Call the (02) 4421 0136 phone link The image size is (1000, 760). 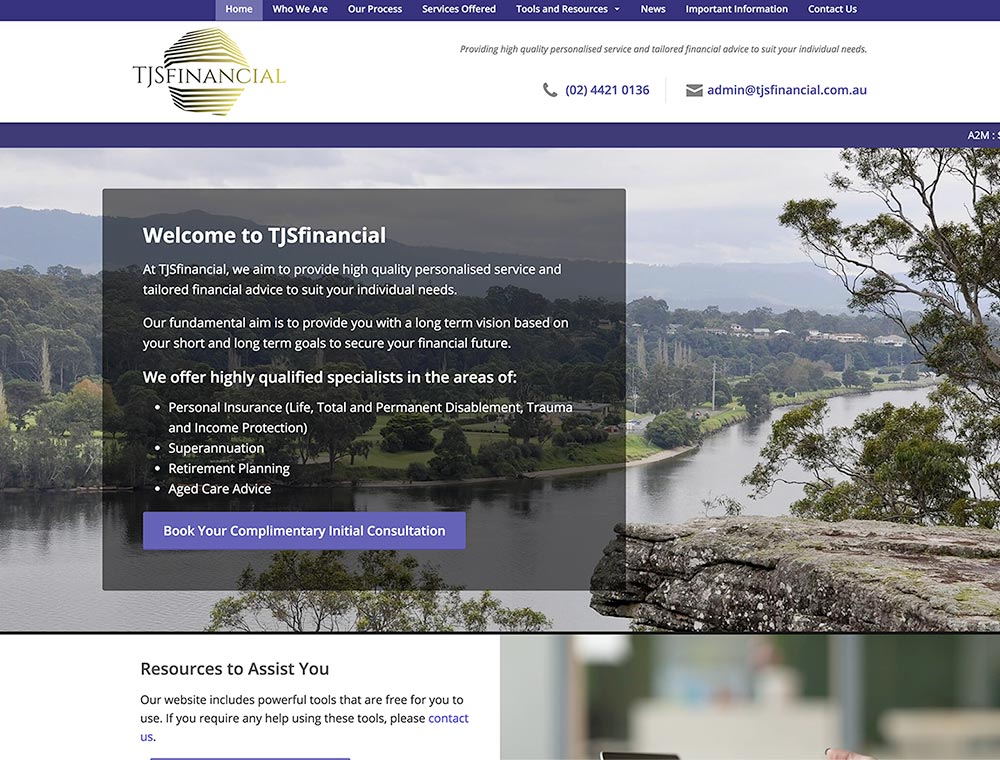pos(607,90)
